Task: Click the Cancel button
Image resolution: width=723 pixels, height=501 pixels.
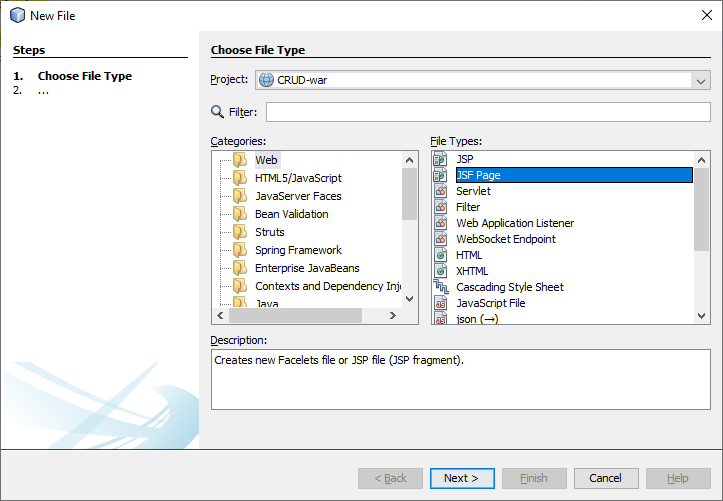Action: pyautogui.click(x=606, y=478)
